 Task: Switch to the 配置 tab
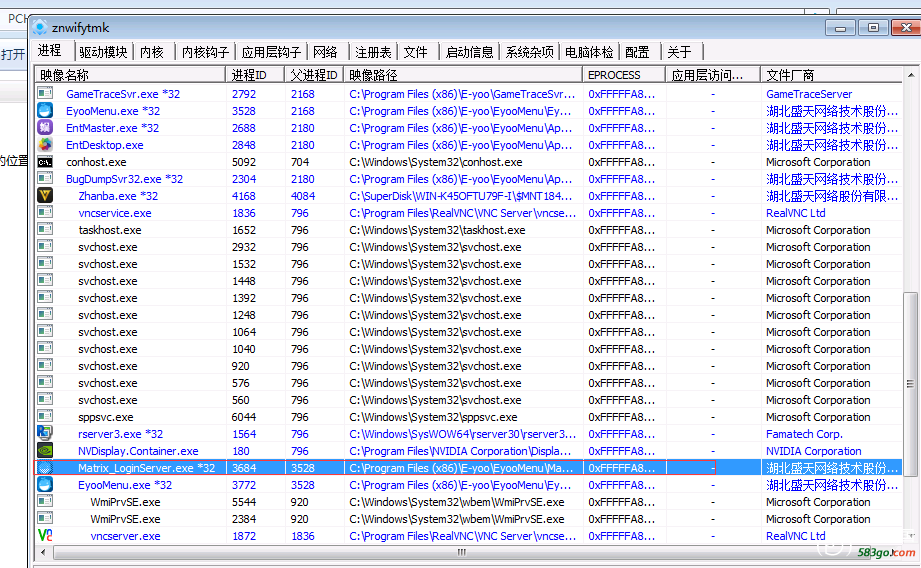(637, 52)
